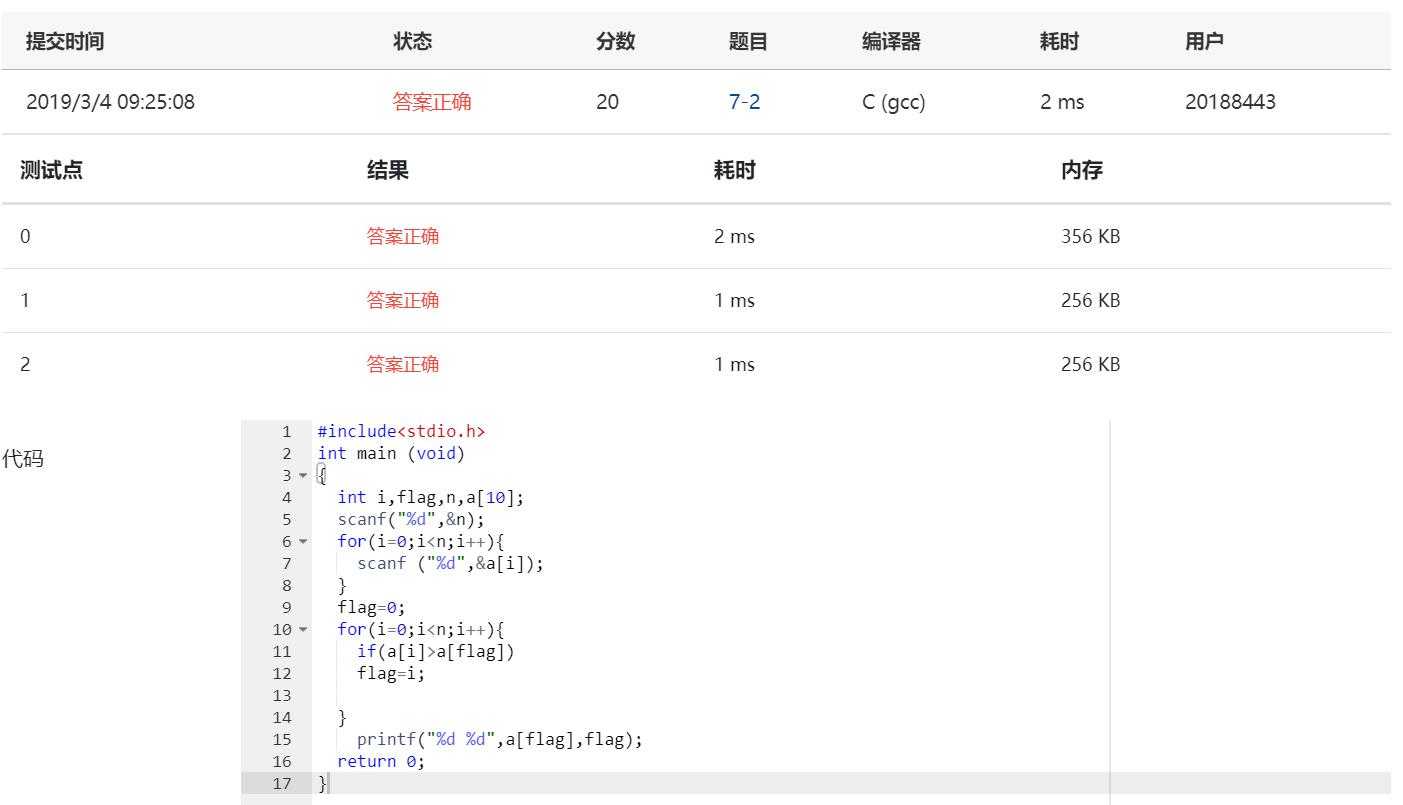Click the printf code line
This screenshot has width=1403, height=805.
point(500,739)
